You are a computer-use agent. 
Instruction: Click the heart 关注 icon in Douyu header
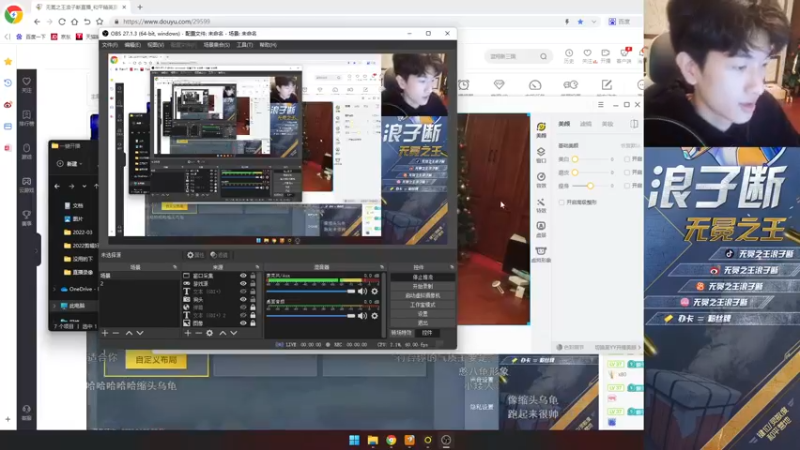tap(587, 53)
